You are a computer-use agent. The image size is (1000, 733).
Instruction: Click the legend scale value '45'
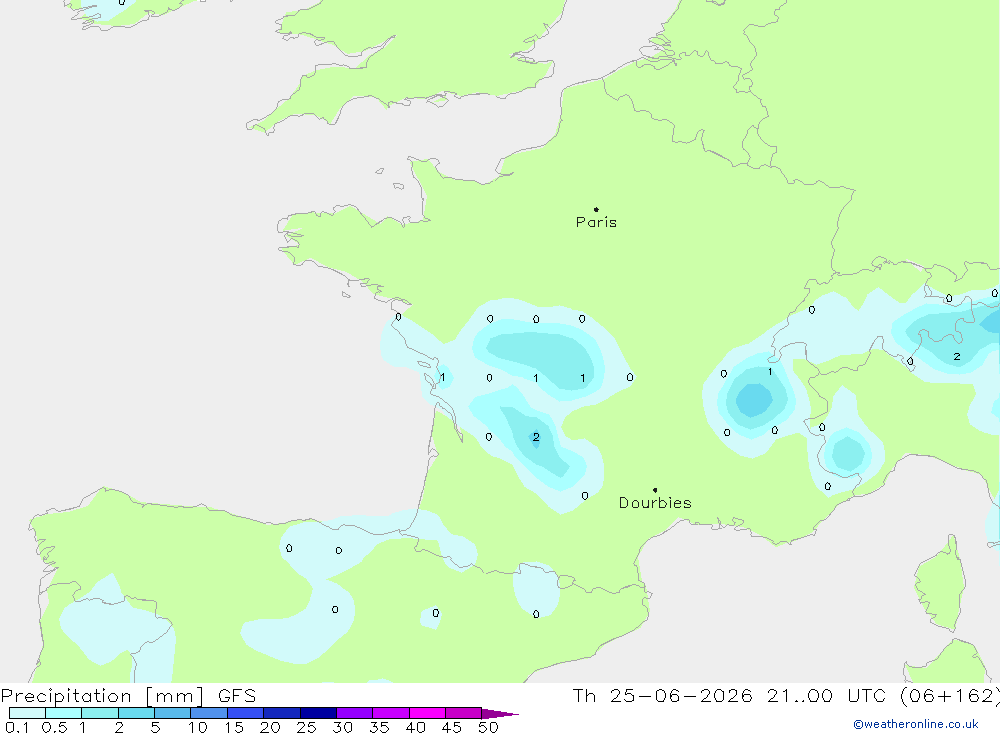pyautogui.click(x=452, y=727)
